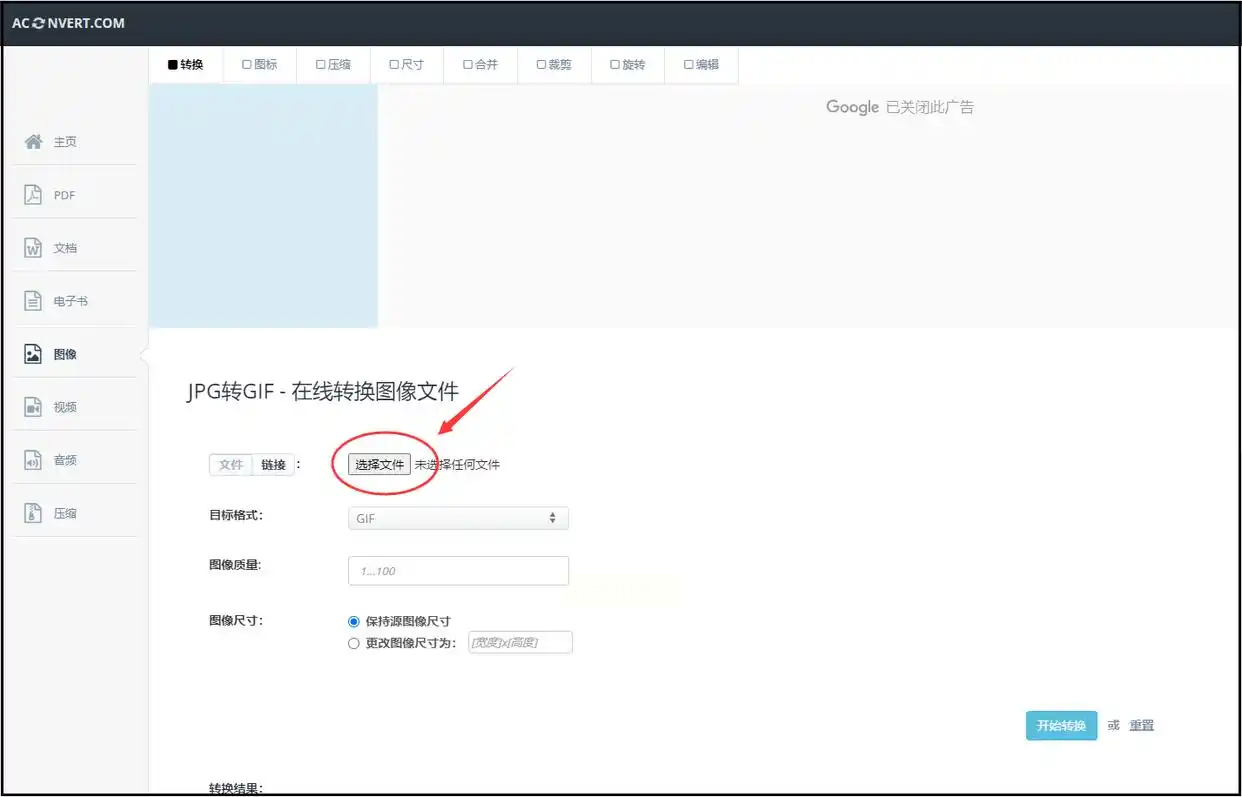
Task: Select 视频 text in the sidebar
Action: (x=65, y=407)
